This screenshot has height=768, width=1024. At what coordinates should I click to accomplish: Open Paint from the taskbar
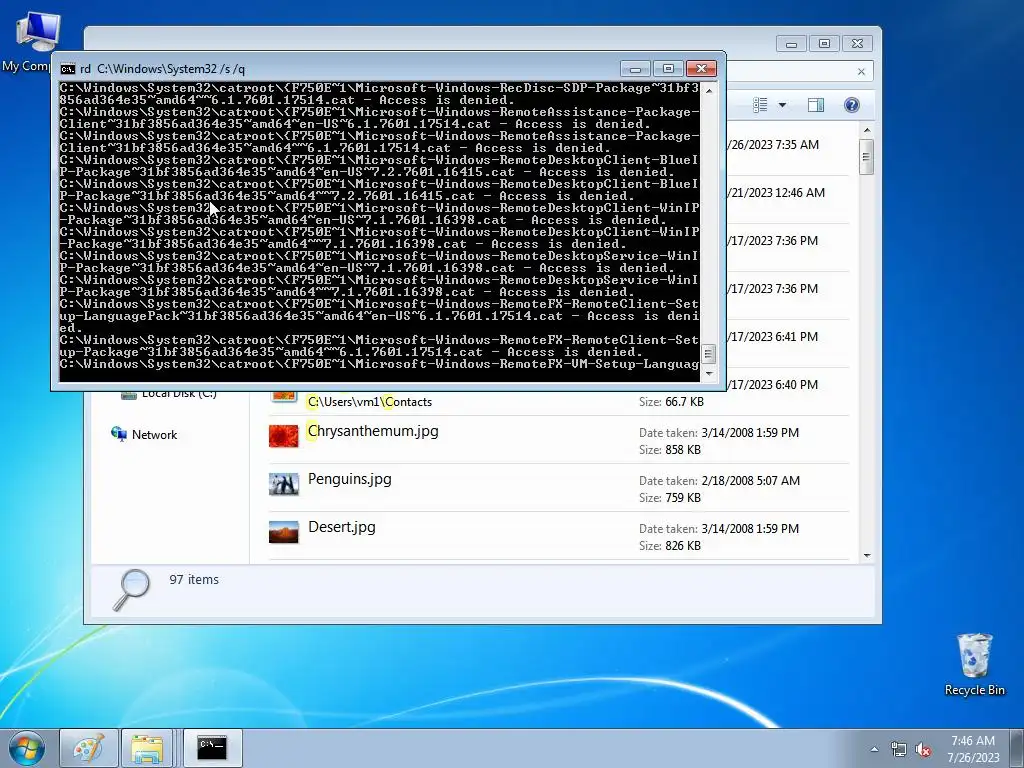coord(89,748)
